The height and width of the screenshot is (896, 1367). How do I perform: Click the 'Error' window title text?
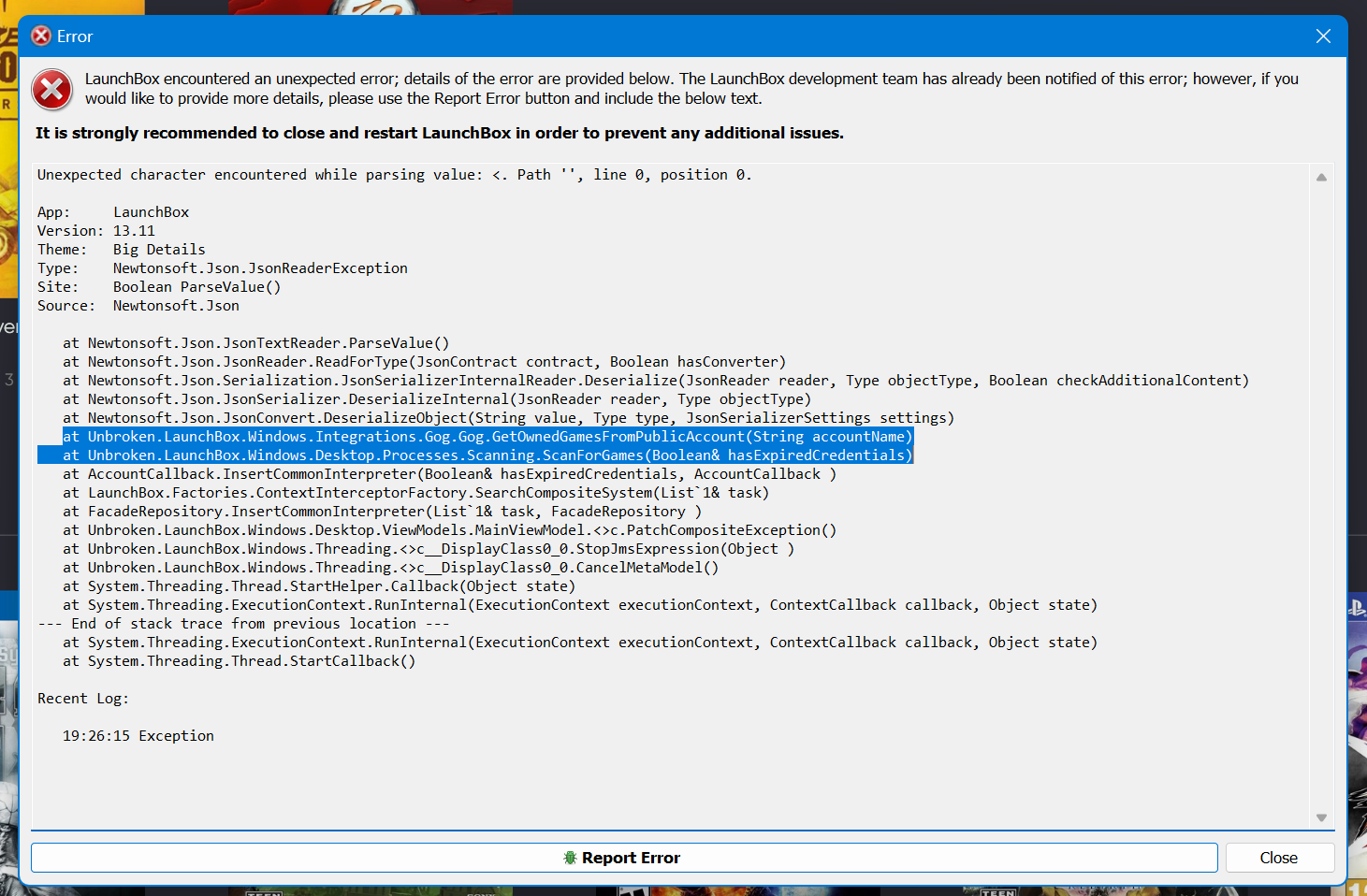tap(75, 36)
